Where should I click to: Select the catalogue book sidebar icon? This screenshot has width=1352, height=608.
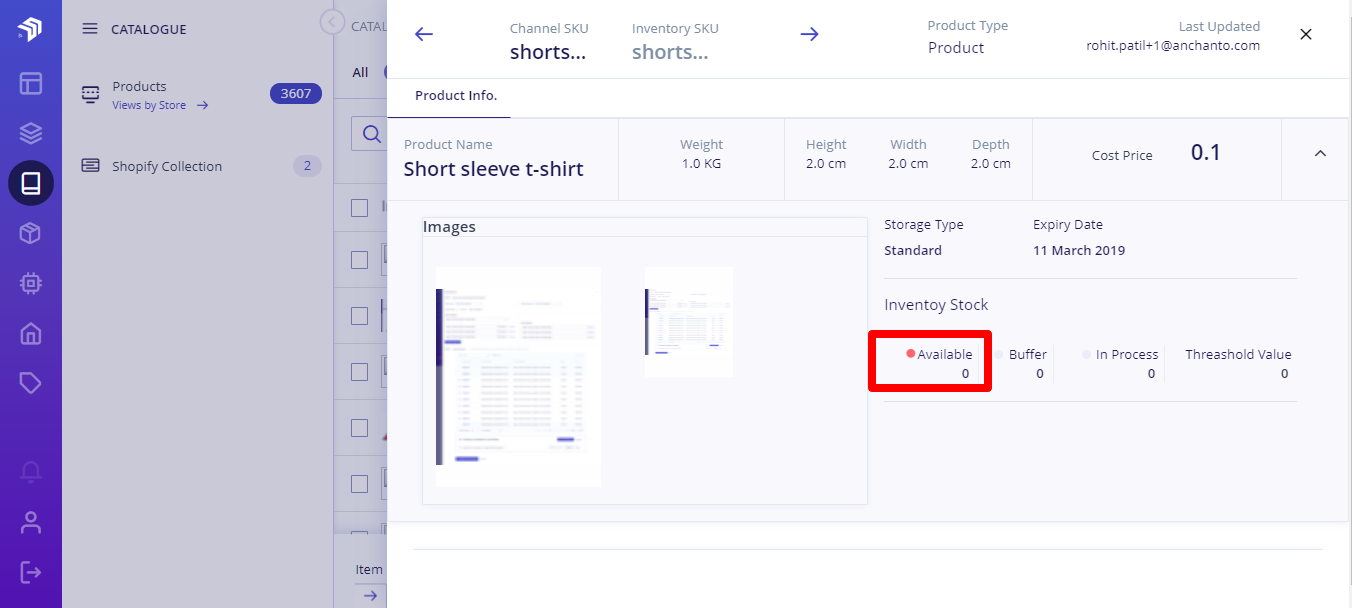click(x=31, y=183)
